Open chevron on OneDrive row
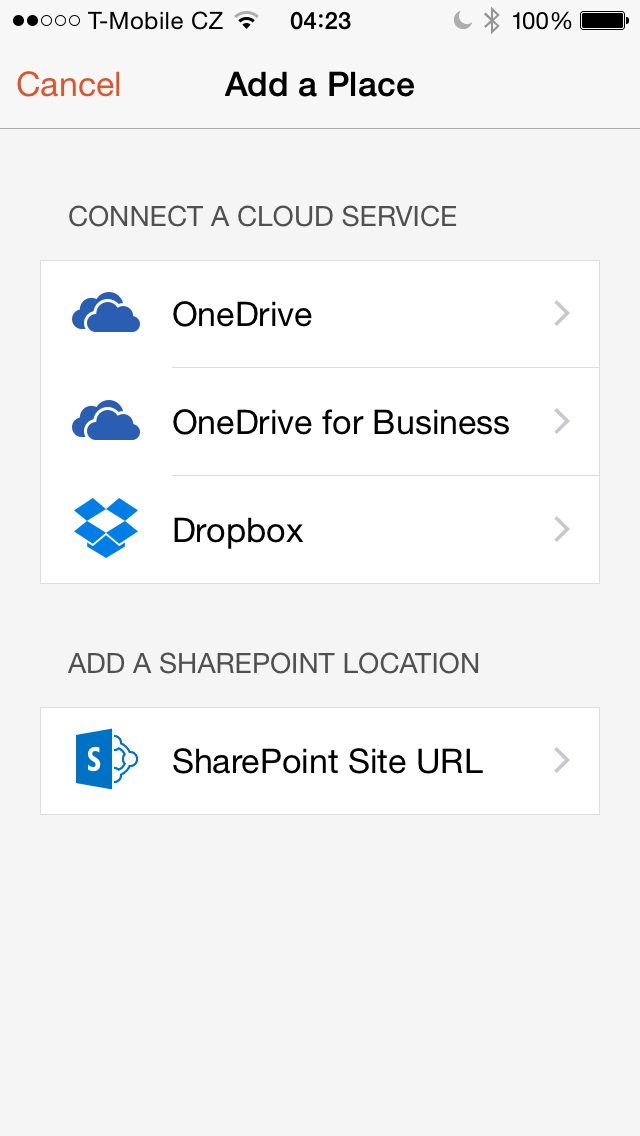This screenshot has height=1136, width=640. click(x=562, y=314)
